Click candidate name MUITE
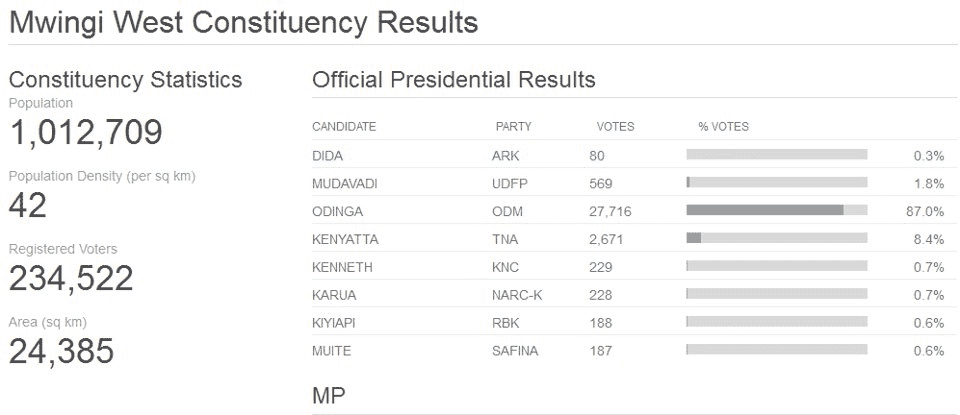The image size is (960, 415). tap(331, 351)
